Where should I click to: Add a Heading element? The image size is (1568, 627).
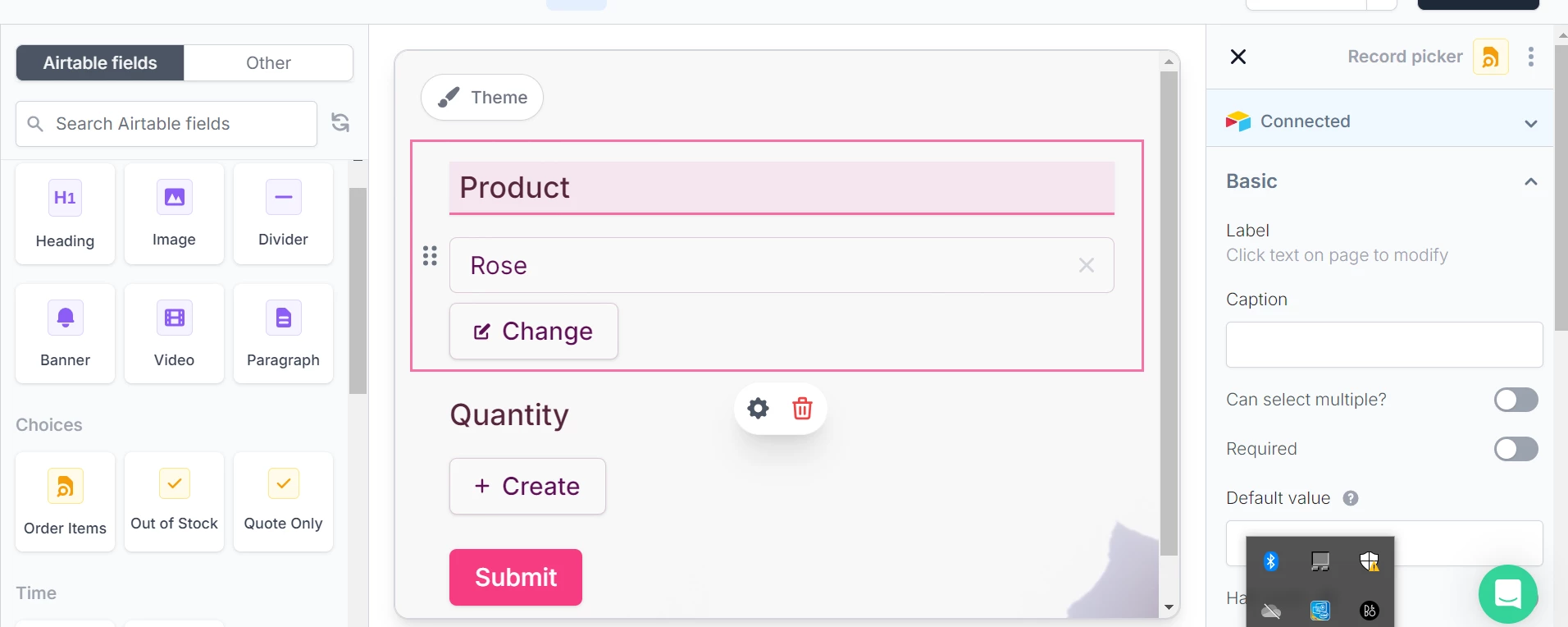coord(65,213)
